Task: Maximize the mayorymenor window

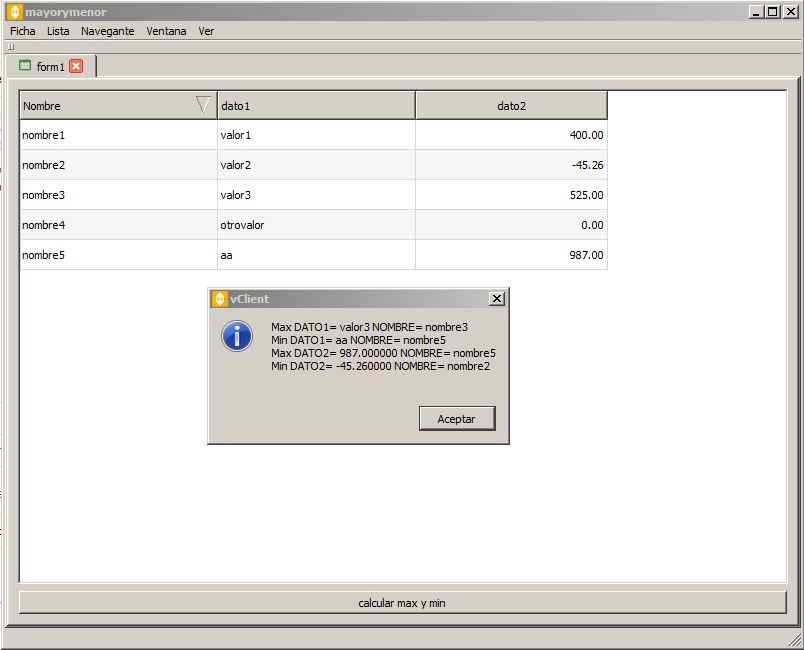Action: [x=773, y=12]
